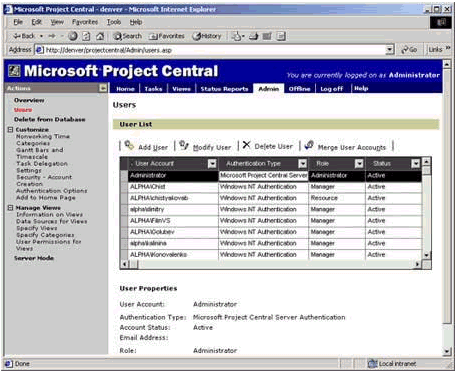Open Information on Views link
456x372 pixels.
(49, 215)
